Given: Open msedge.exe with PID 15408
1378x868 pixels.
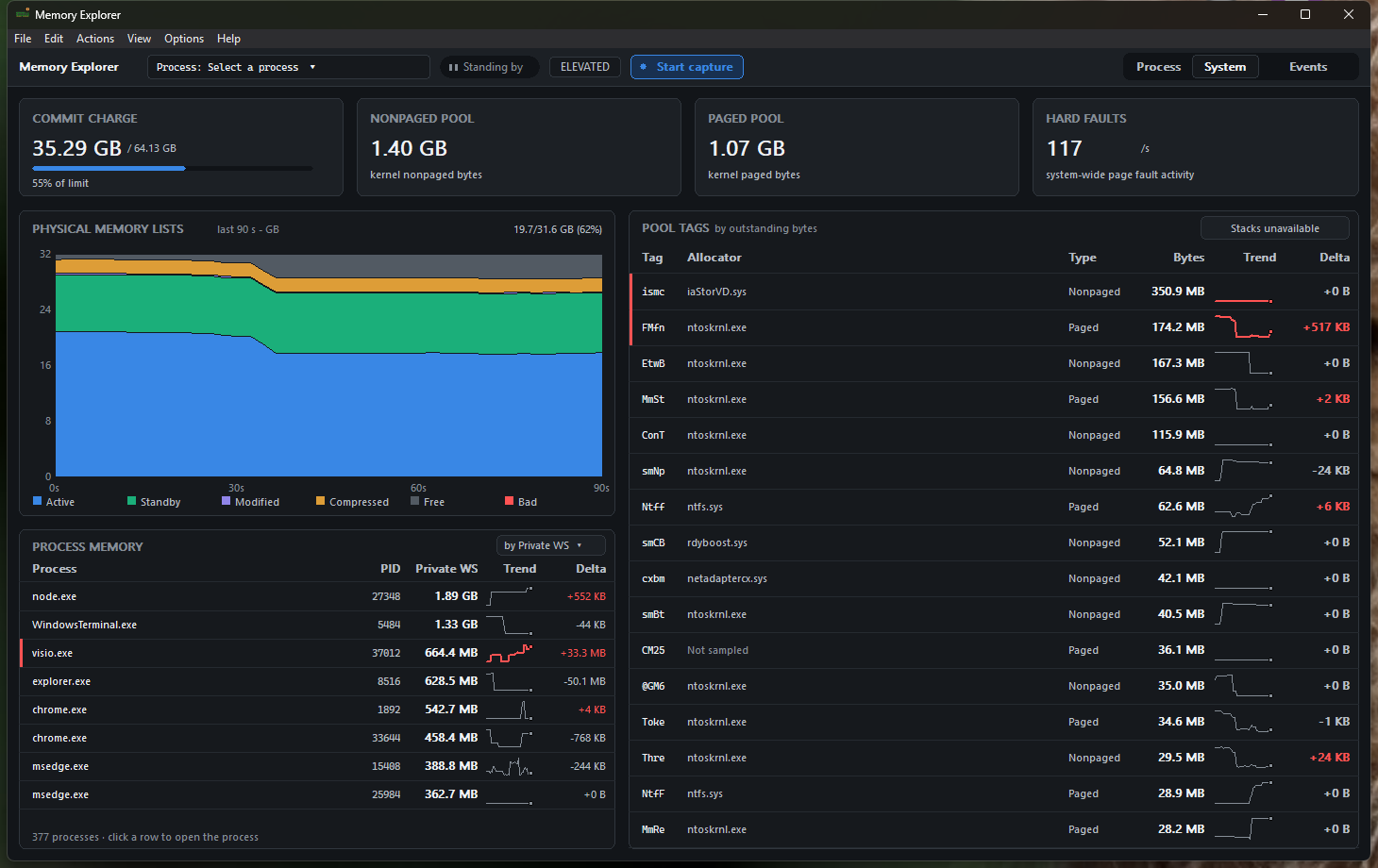Looking at the screenshot, I should [x=317, y=766].
